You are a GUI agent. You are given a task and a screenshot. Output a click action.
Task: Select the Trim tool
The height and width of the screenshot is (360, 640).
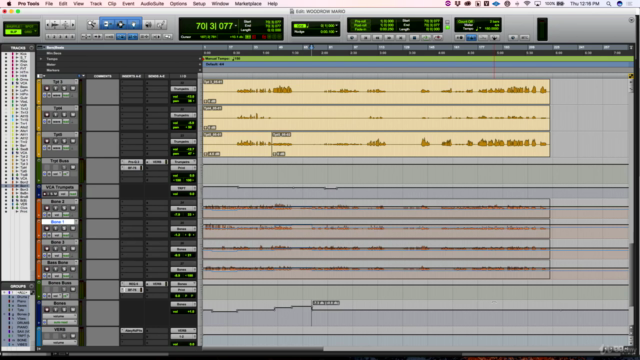tap(107, 25)
